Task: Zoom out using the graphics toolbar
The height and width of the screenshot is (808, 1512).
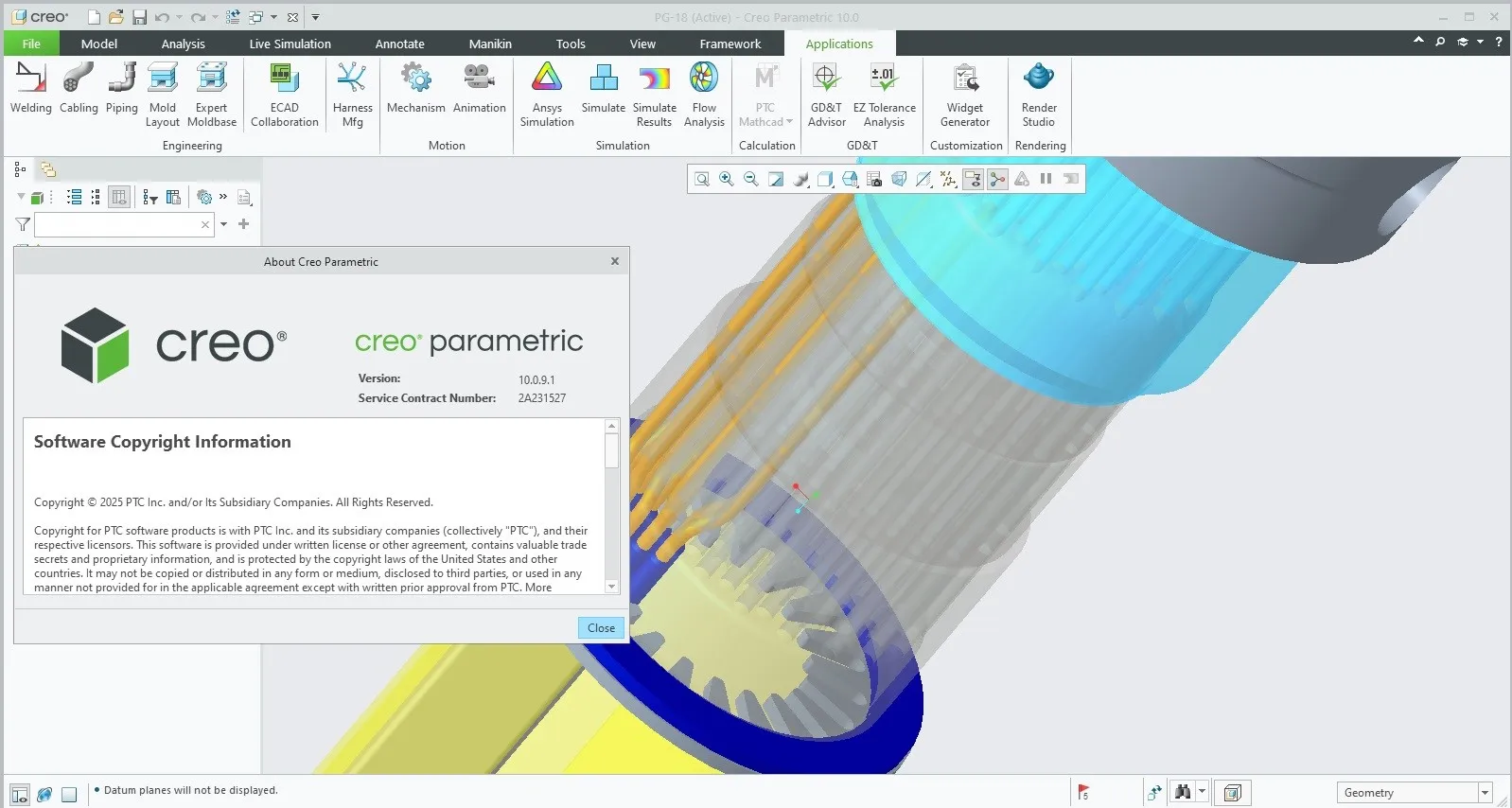Action: pos(751,179)
